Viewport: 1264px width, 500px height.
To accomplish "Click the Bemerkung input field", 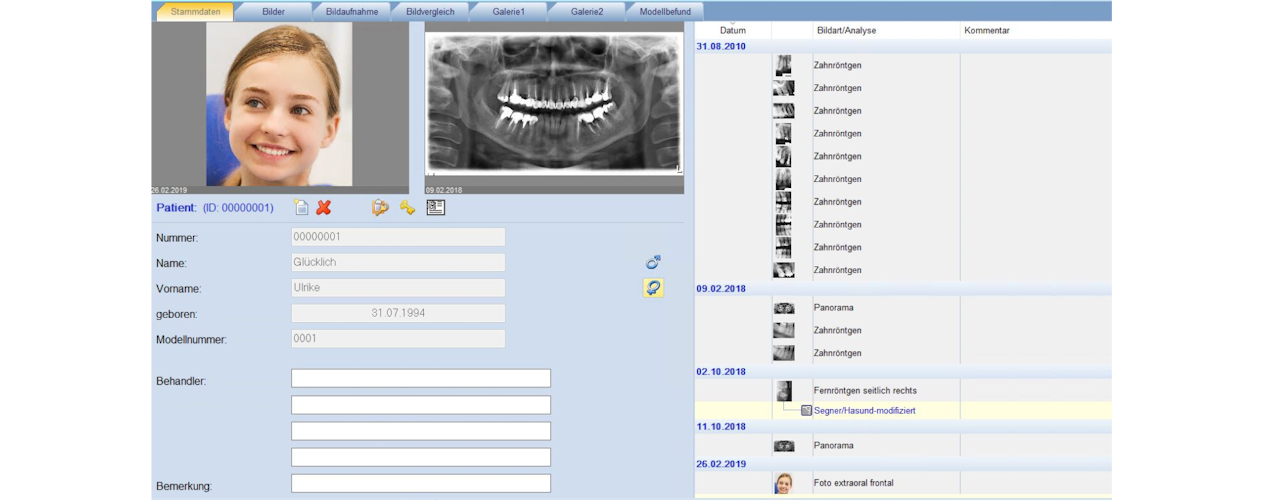I will (x=420, y=484).
